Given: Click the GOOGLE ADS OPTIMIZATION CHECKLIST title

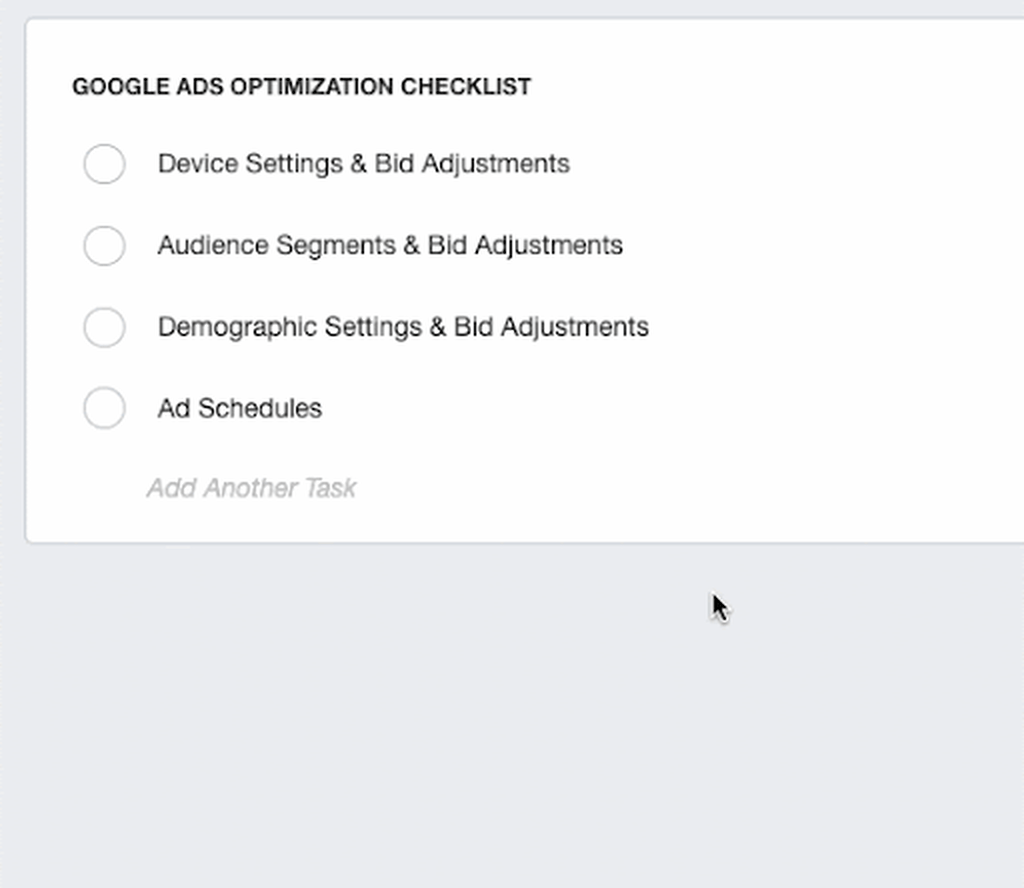Looking at the screenshot, I should tap(301, 87).
